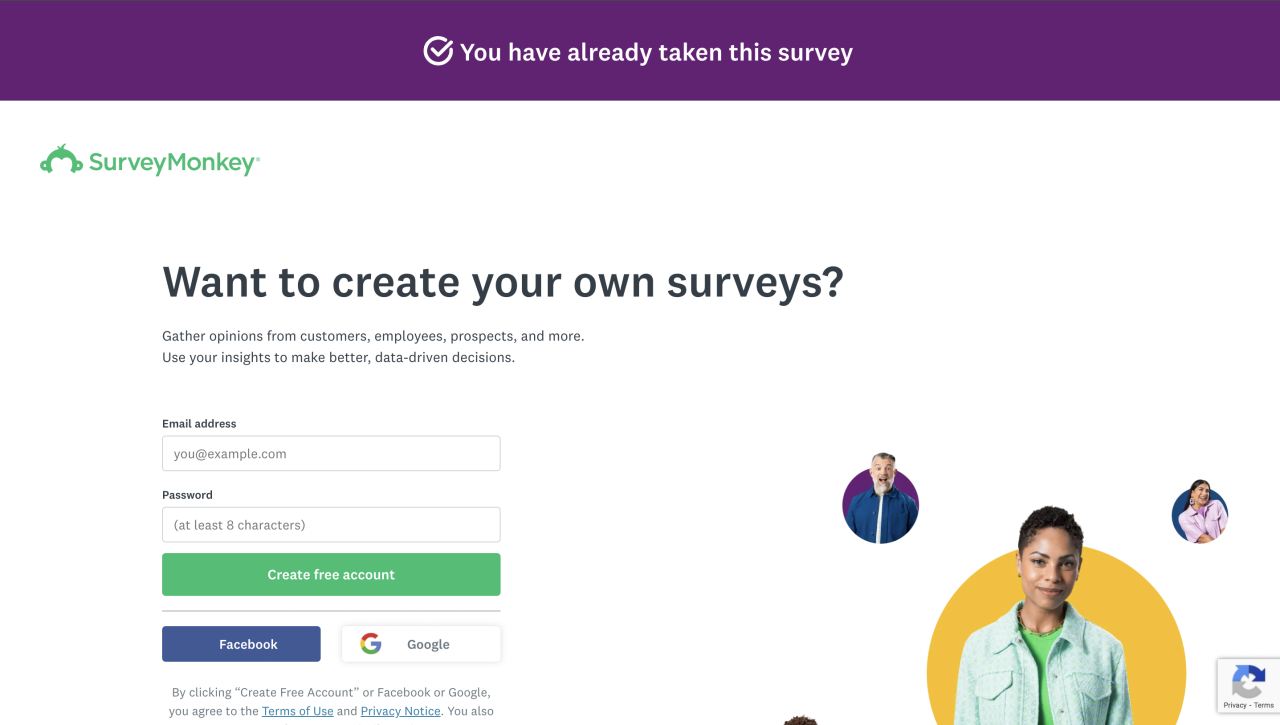The width and height of the screenshot is (1280, 725).
Task: Click the SurveyMonkey wordmark text
Action: pyautogui.click(x=173, y=163)
